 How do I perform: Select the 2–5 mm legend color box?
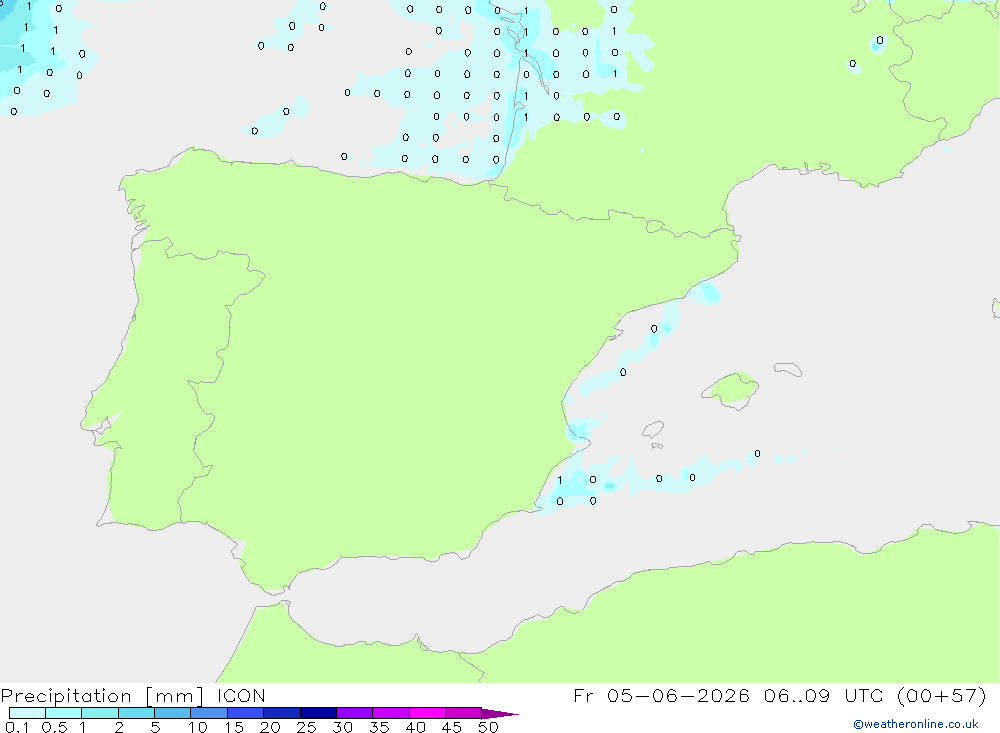pyautogui.click(x=136, y=713)
